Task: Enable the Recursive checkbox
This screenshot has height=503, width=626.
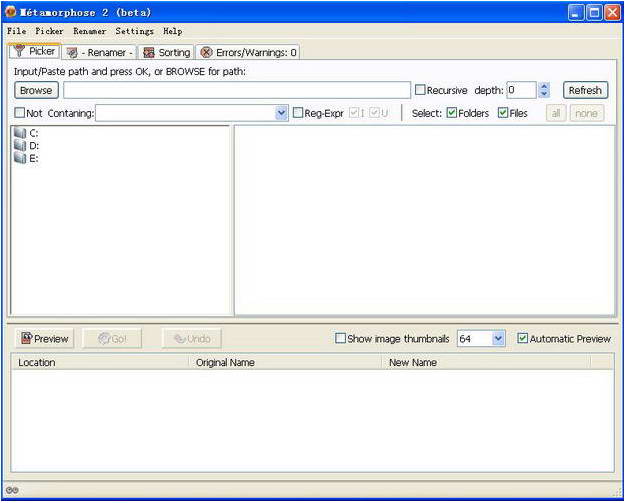Action: pyautogui.click(x=420, y=90)
